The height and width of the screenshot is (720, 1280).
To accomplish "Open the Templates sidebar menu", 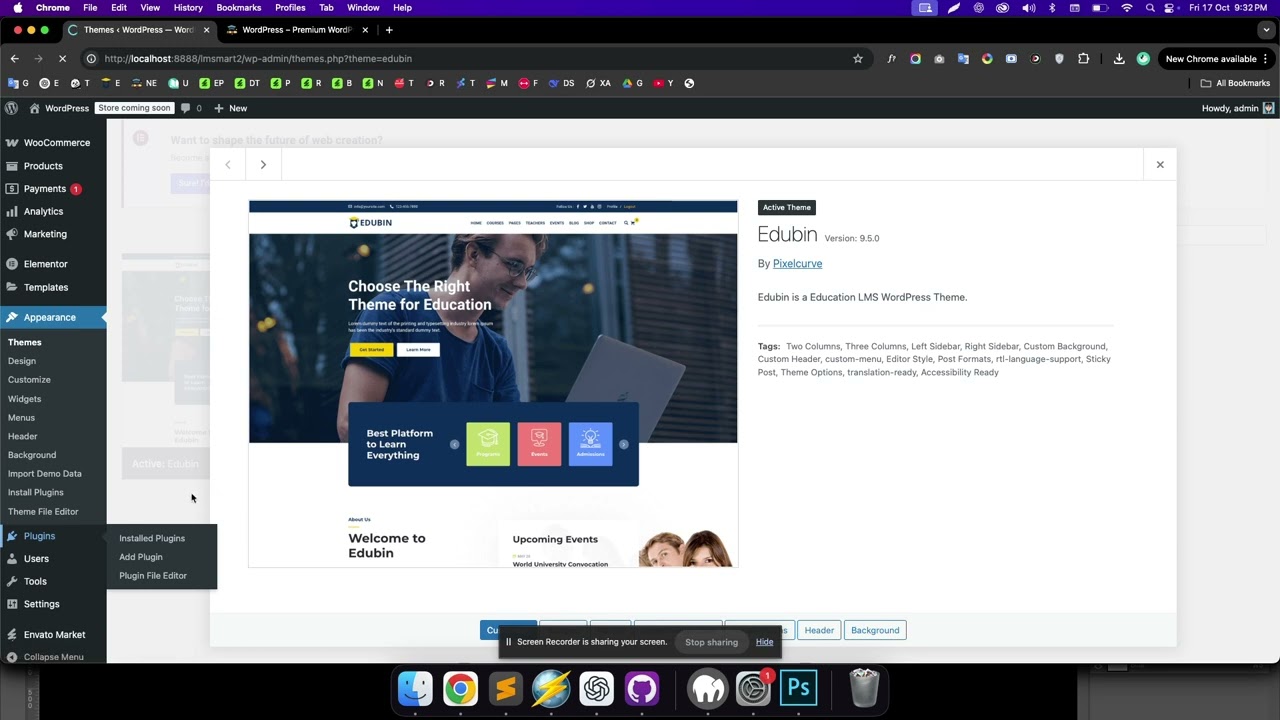I will coord(53,287).
